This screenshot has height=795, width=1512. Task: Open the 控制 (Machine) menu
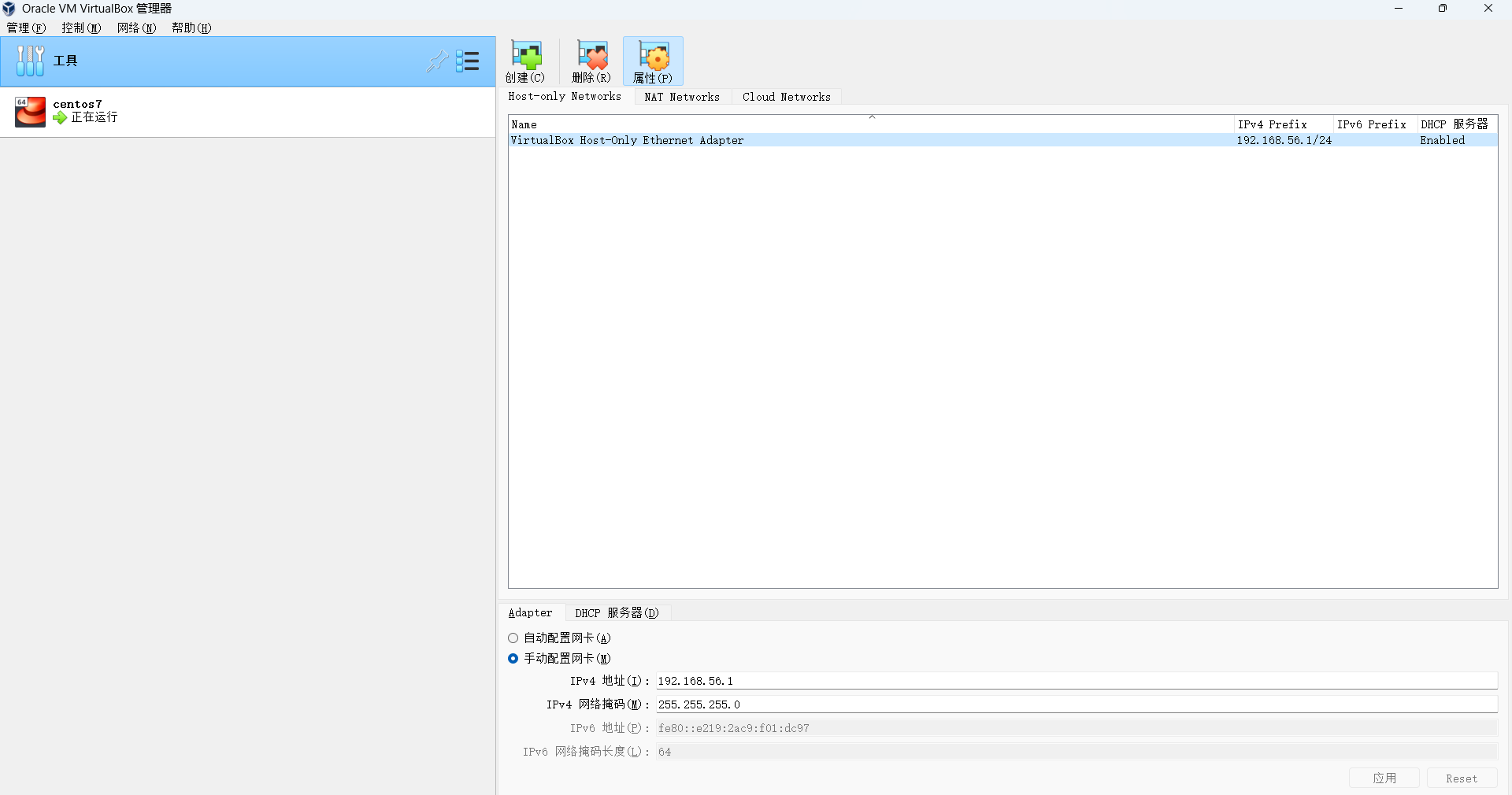[x=81, y=28]
